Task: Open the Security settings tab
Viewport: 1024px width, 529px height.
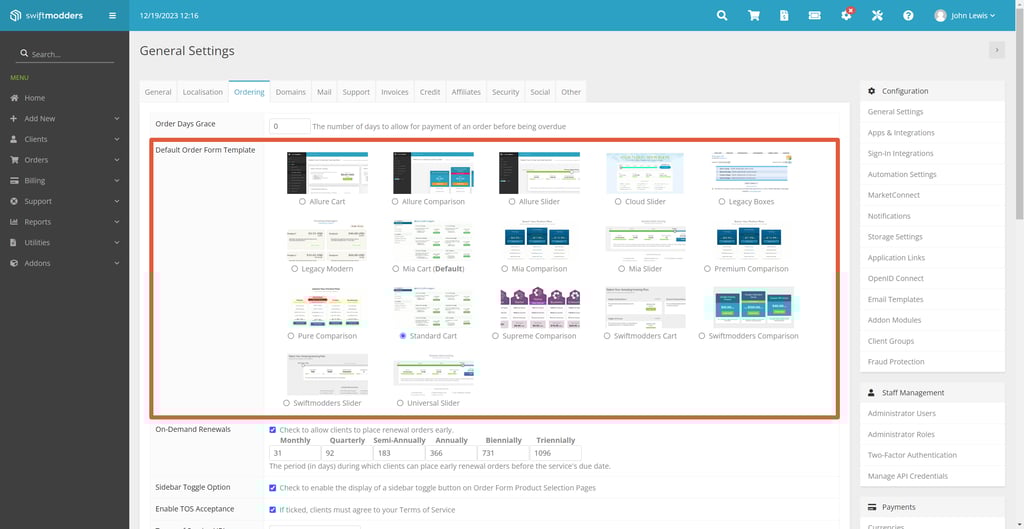Action: (x=505, y=92)
